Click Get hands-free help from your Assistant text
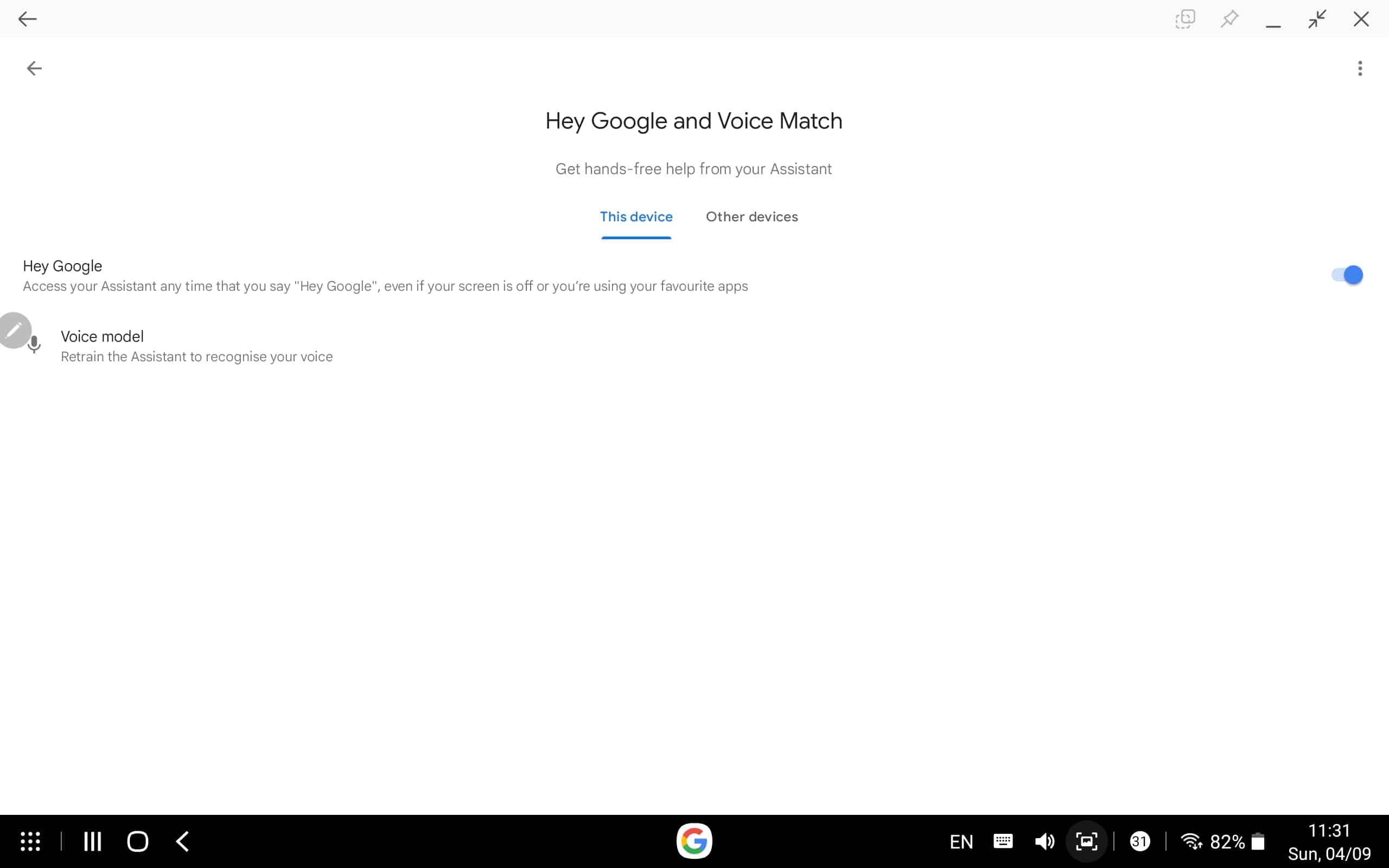This screenshot has height=868, width=1389. point(693,169)
